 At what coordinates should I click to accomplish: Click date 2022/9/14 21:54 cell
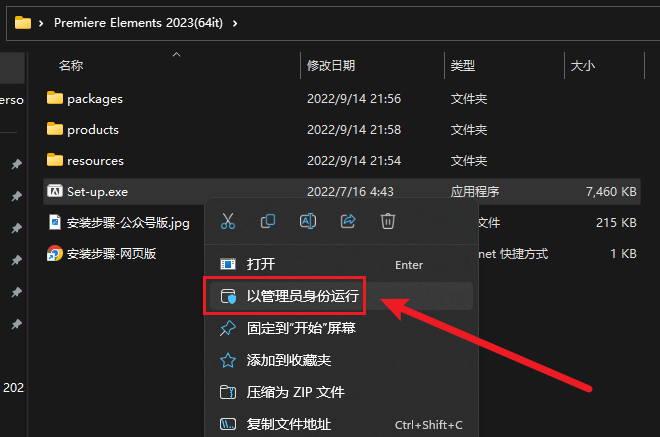coord(354,161)
